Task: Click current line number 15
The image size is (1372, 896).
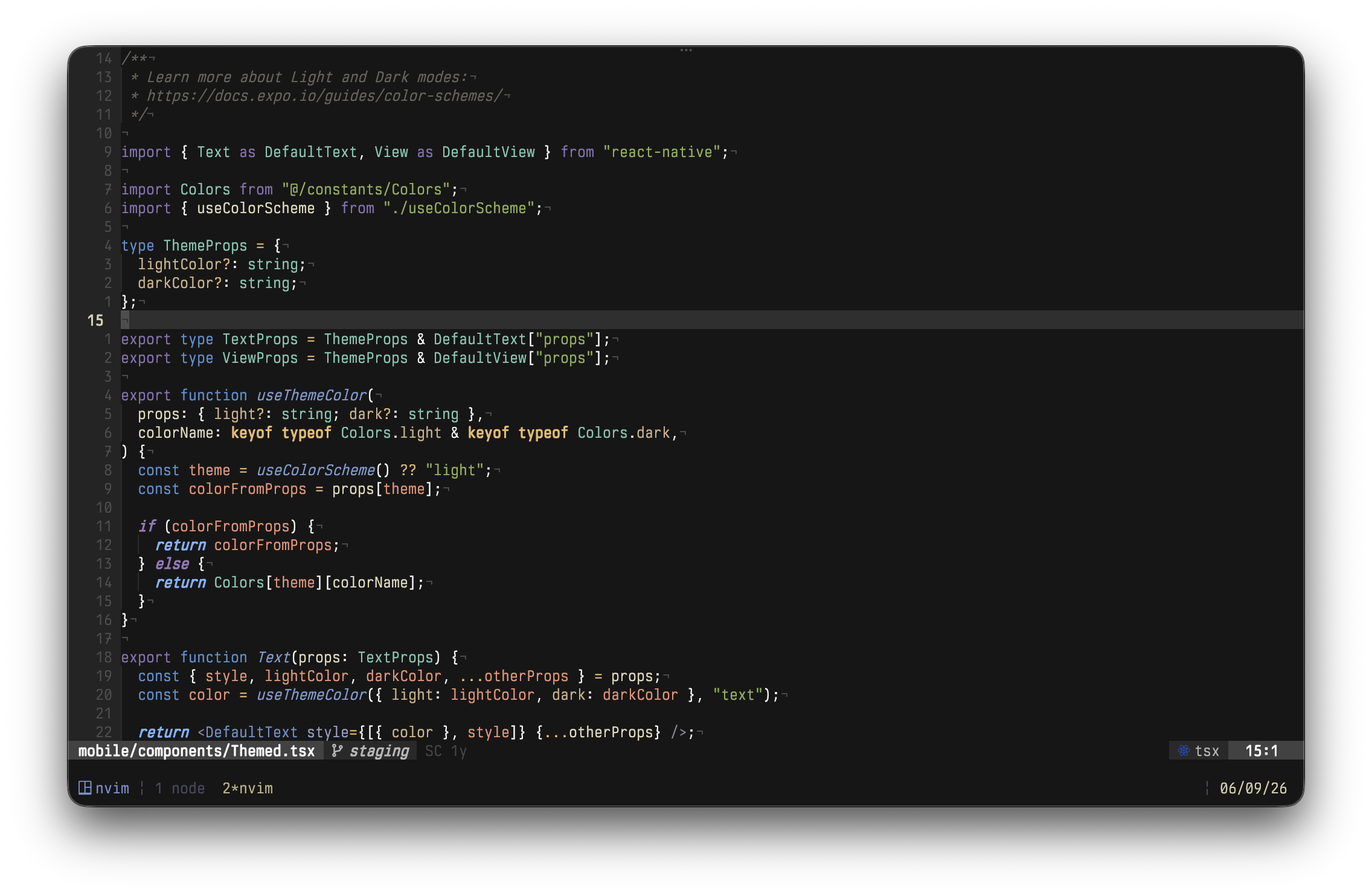Action: pos(95,321)
